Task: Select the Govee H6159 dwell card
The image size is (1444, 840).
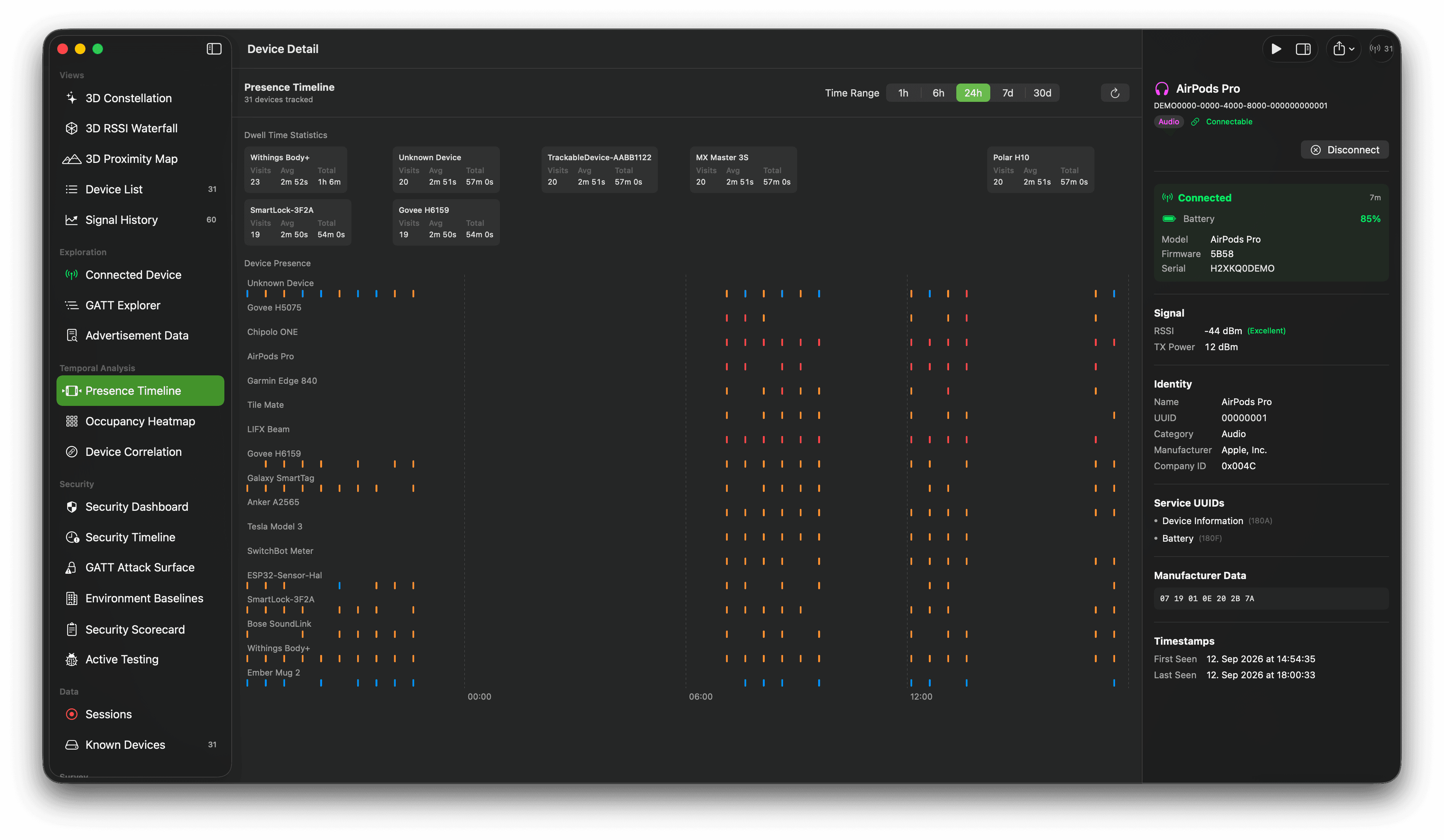Action: coord(446,222)
